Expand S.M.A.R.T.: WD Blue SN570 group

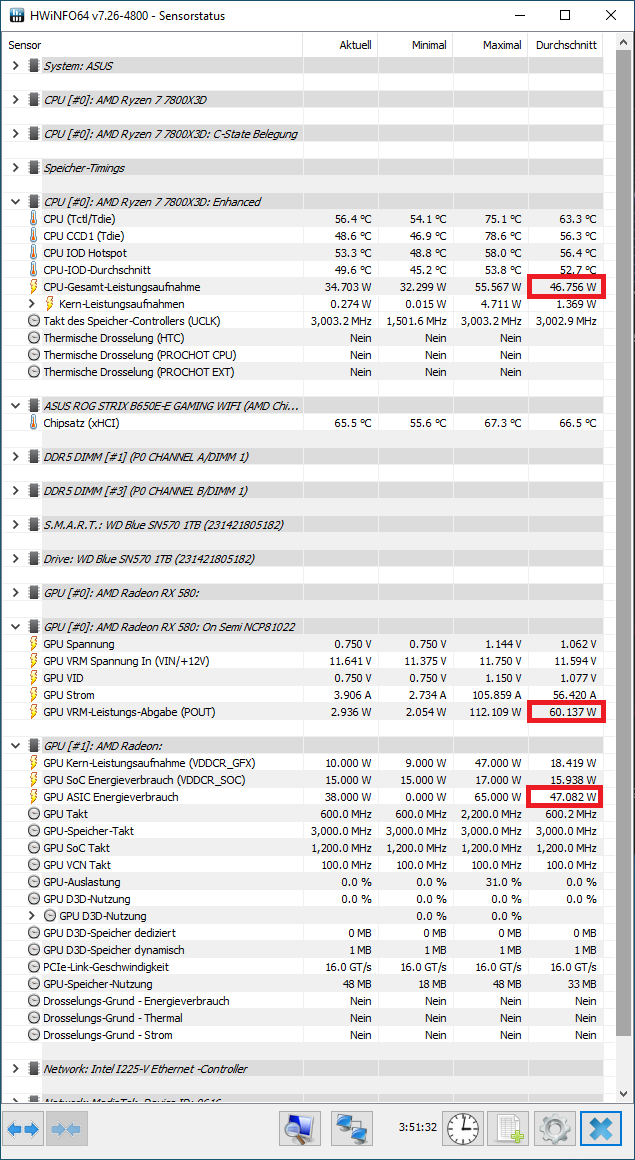pos(16,525)
